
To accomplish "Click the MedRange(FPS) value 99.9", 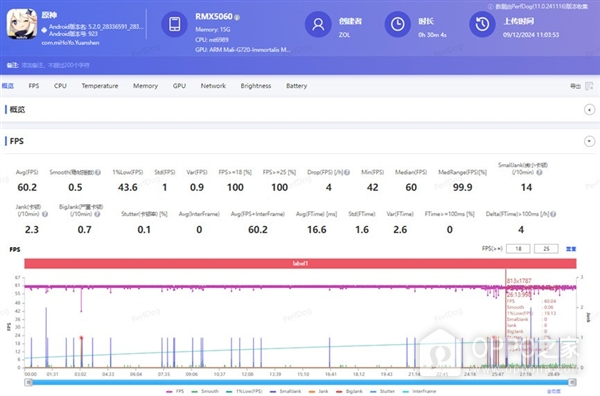I will pos(462,187).
